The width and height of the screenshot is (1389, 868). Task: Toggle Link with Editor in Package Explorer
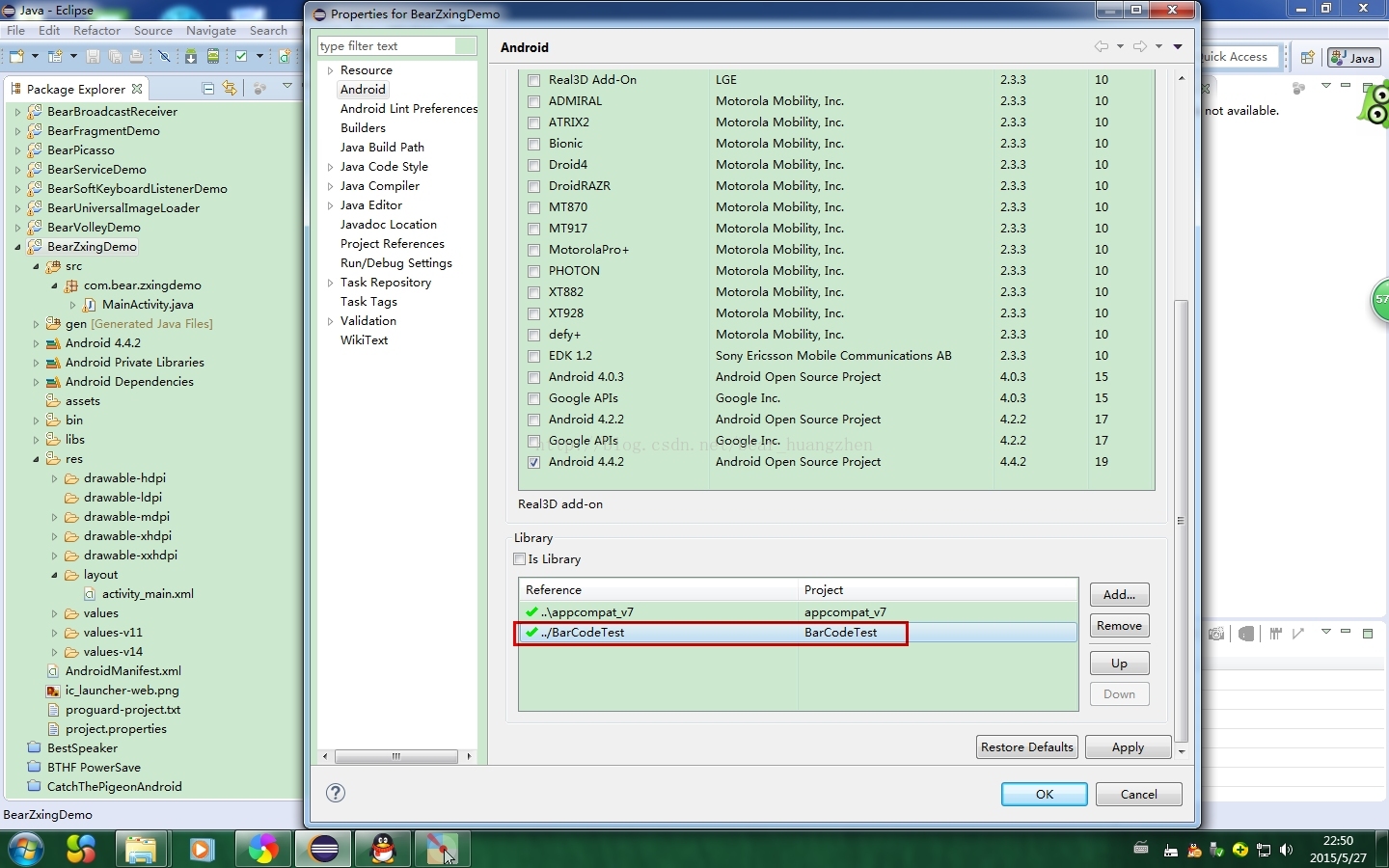(x=229, y=89)
